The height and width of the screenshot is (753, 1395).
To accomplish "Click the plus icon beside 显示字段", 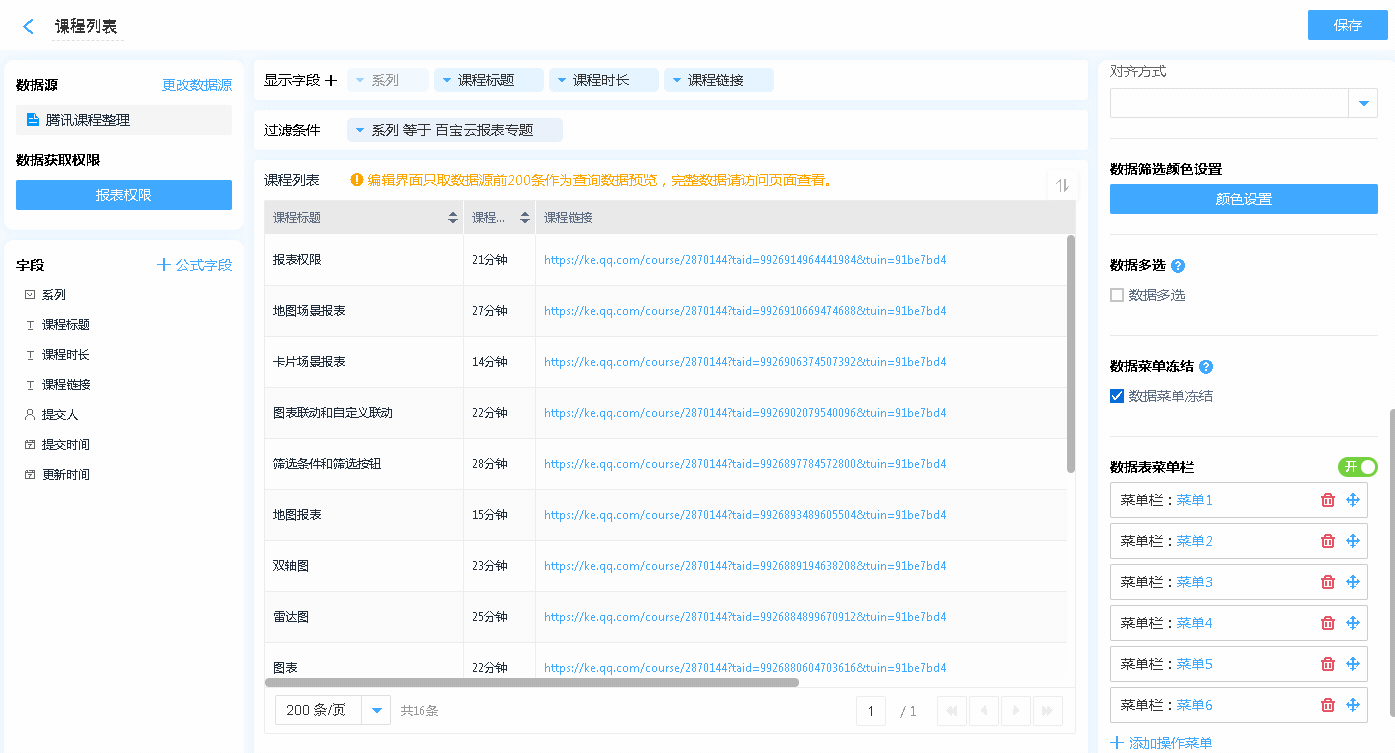I will click(x=332, y=80).
